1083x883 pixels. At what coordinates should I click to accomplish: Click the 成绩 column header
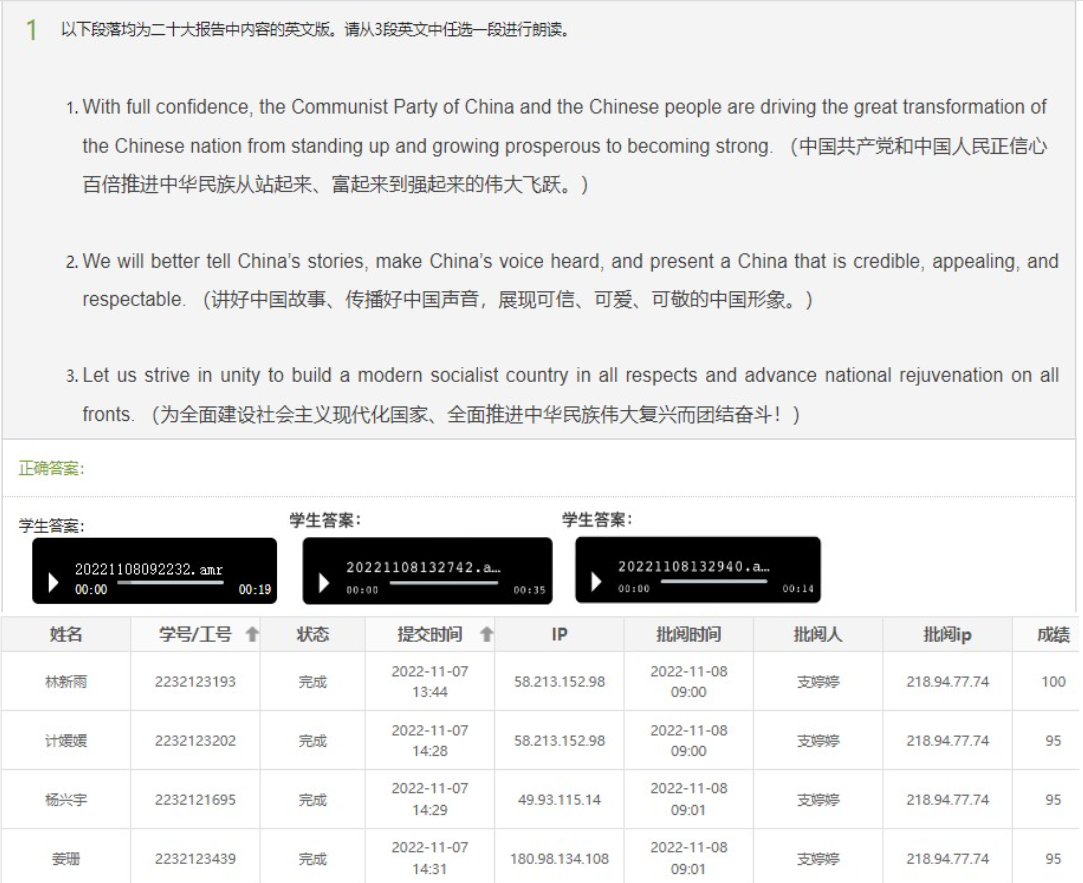(1053, 634)
